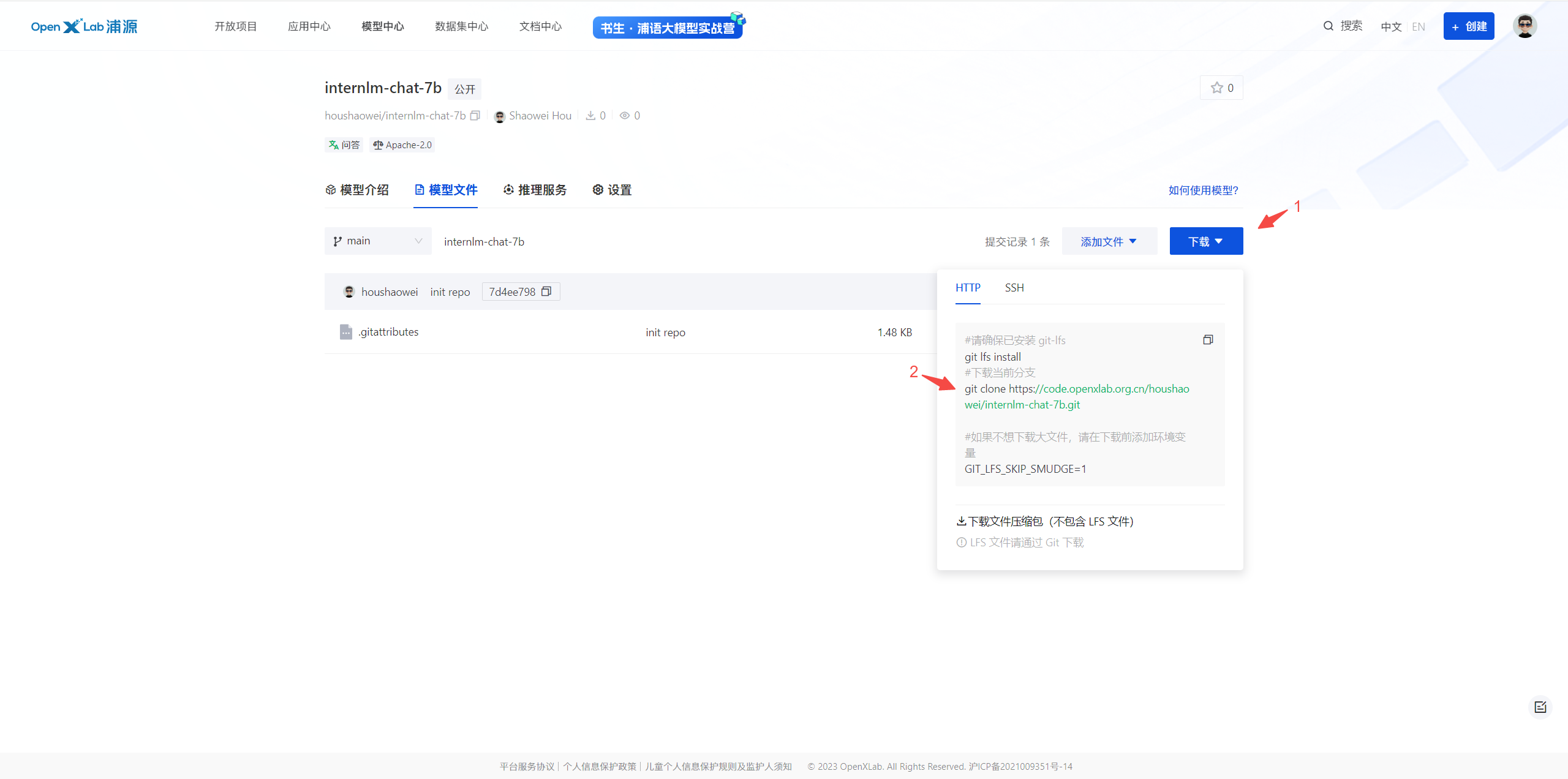Open 数据集中心 in top navigation

(462, 26)
